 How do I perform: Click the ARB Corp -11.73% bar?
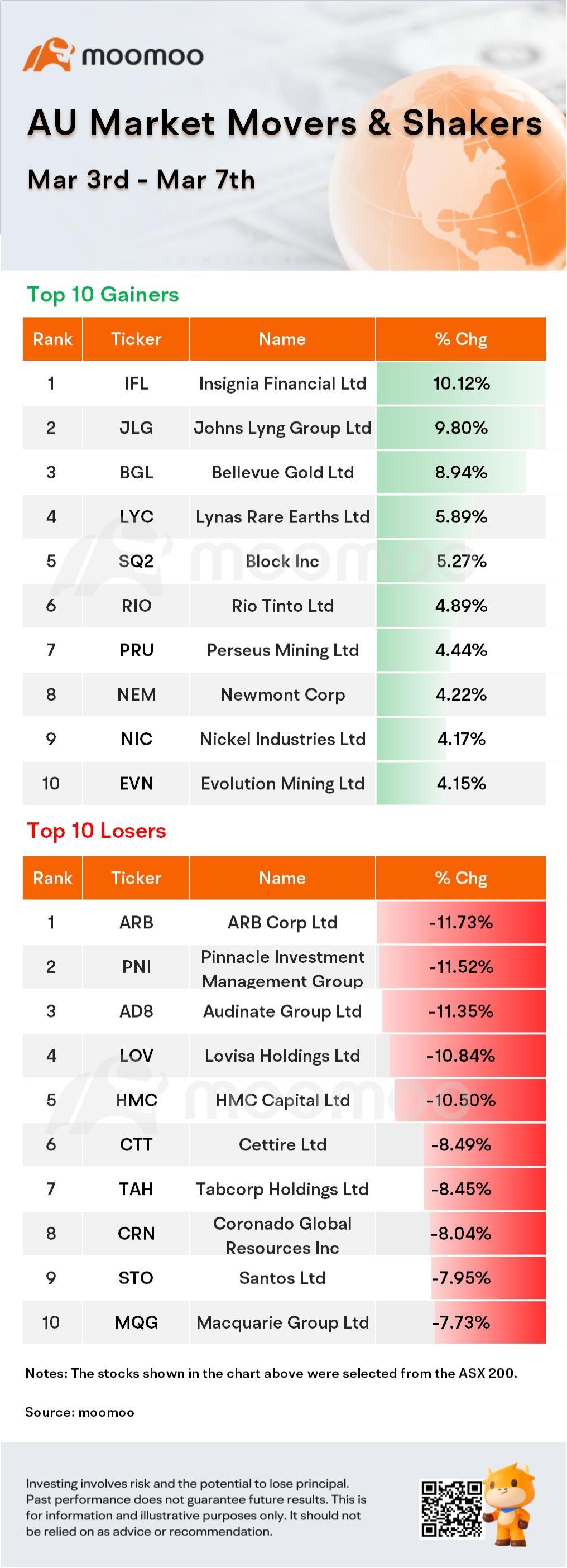[460, 922]
